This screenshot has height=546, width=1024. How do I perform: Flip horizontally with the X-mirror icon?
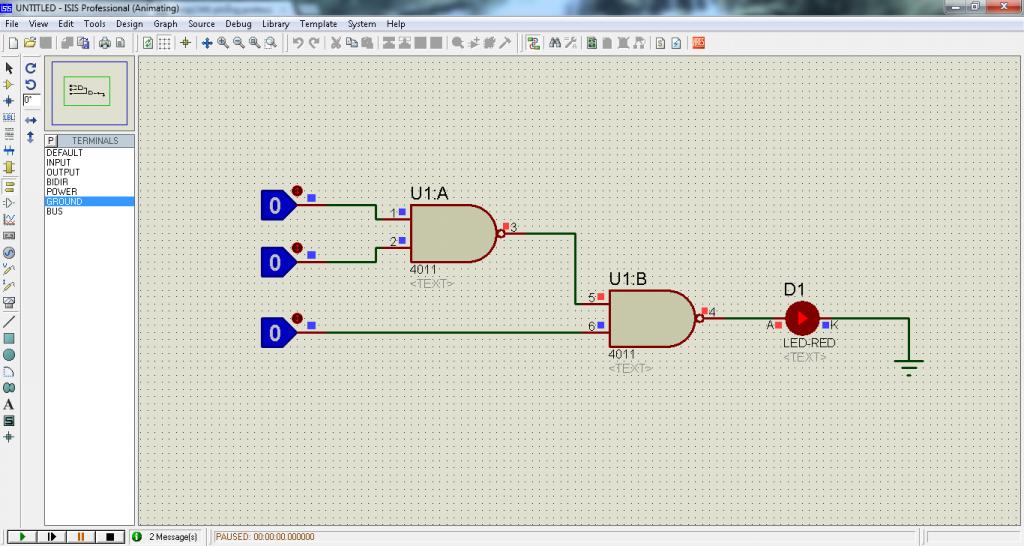(x=30, y=120)
